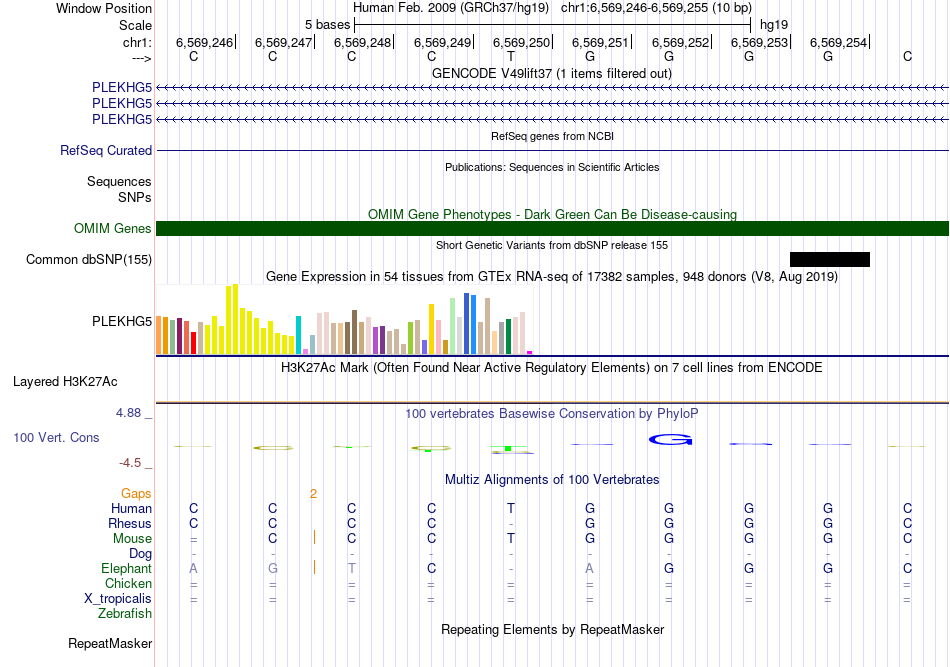The width and height of the screenshot is (950, 667).
Task: Click the dark green bar in GTEx chart
Action: coord(508,336)
